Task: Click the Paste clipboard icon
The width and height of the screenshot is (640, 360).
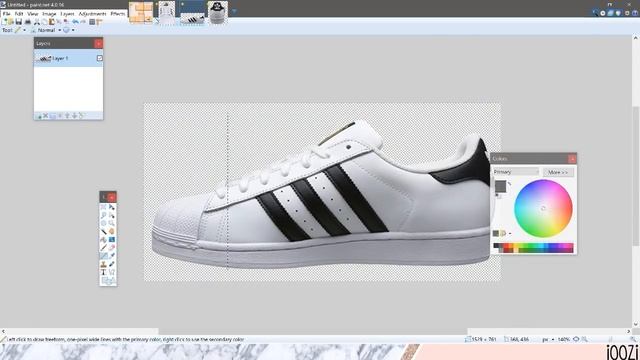Action: (51, 22)
